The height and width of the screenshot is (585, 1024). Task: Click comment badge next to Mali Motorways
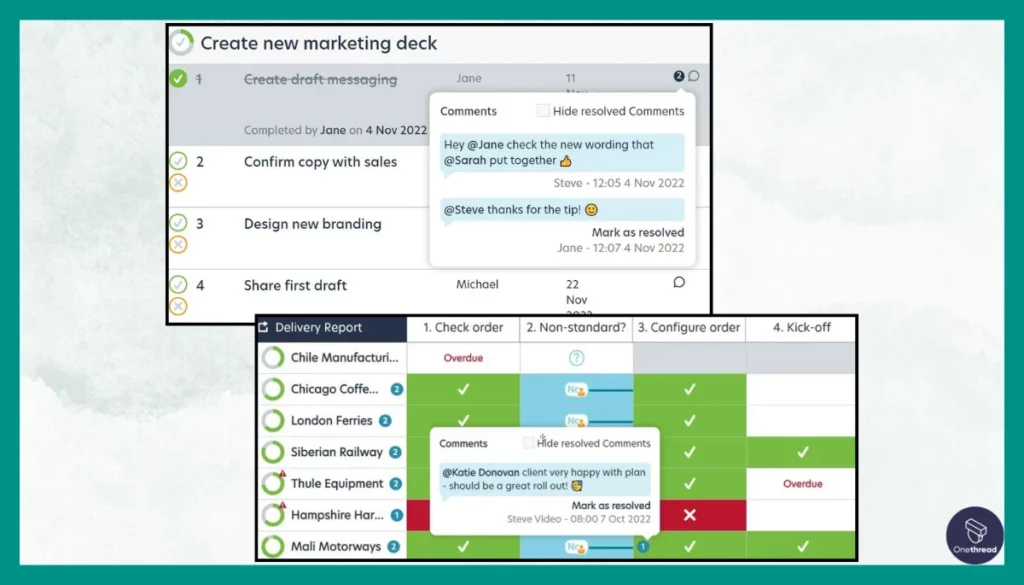pos(393,546)
